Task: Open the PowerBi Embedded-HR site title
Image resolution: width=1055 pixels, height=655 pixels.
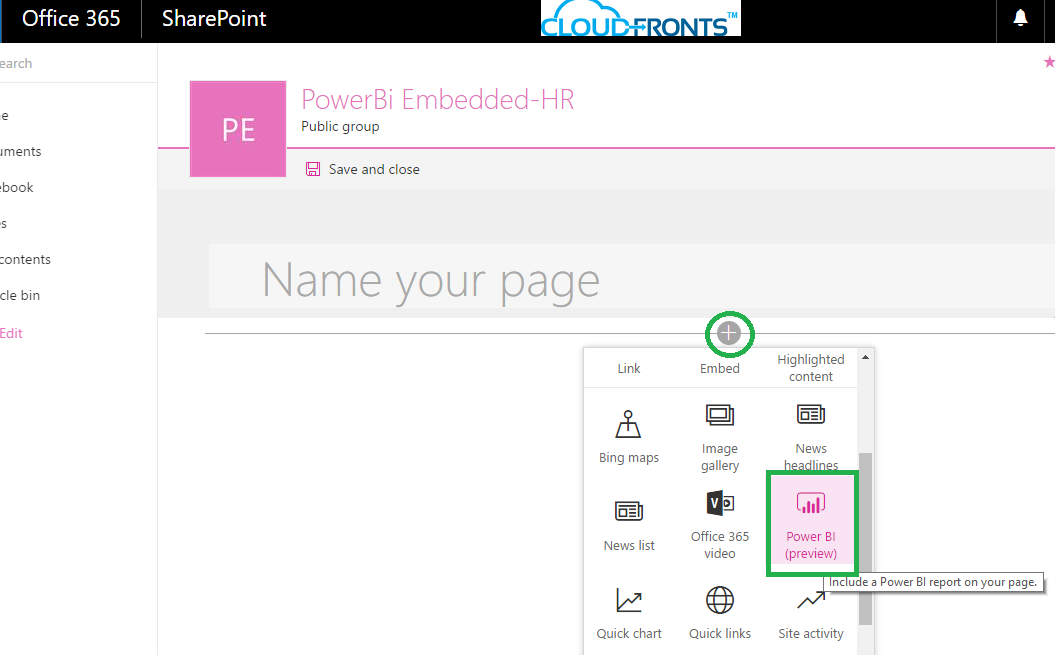Action: 437,100
